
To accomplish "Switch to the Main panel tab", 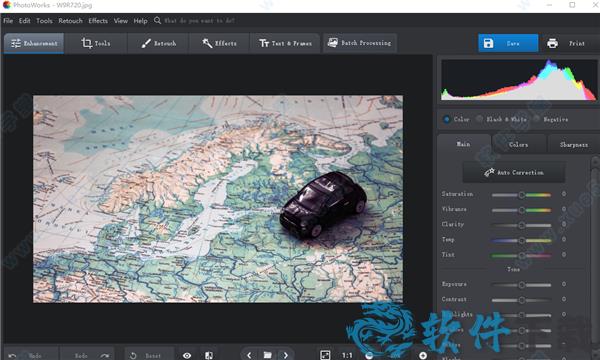I will [464, 144].
